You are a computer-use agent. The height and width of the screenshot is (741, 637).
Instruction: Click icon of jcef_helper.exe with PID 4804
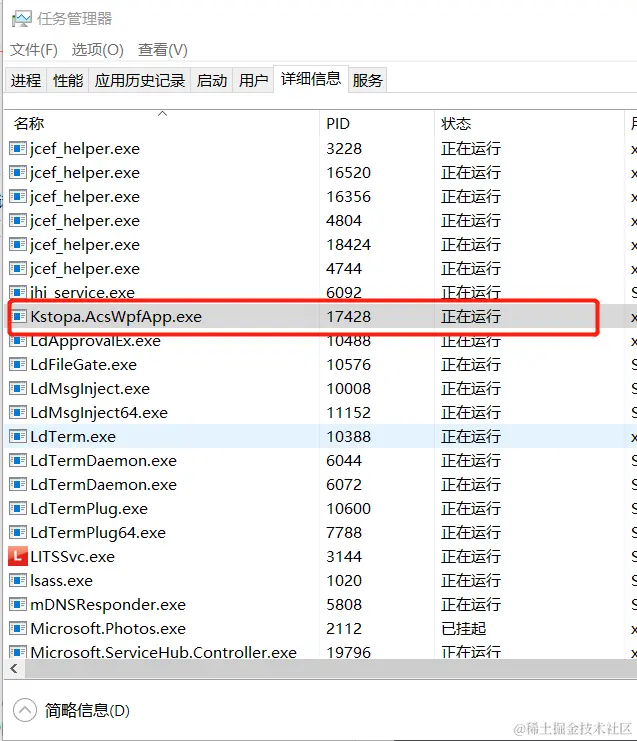click(18, 220)
